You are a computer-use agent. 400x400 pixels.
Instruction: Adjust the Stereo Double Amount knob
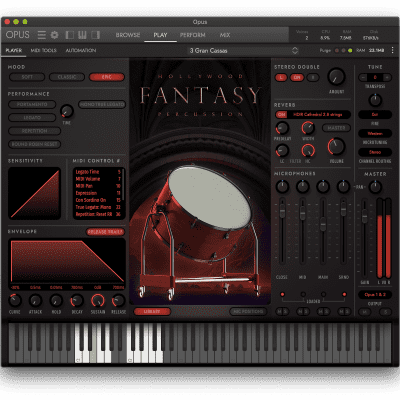click(336, 76)
